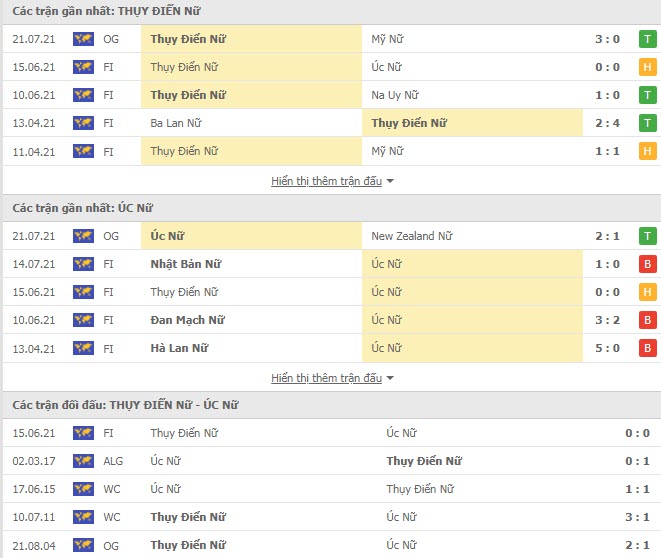Click the green T result badge for the 3:0 match
This screenshot has width=661, height=558.
coord(648,39)
